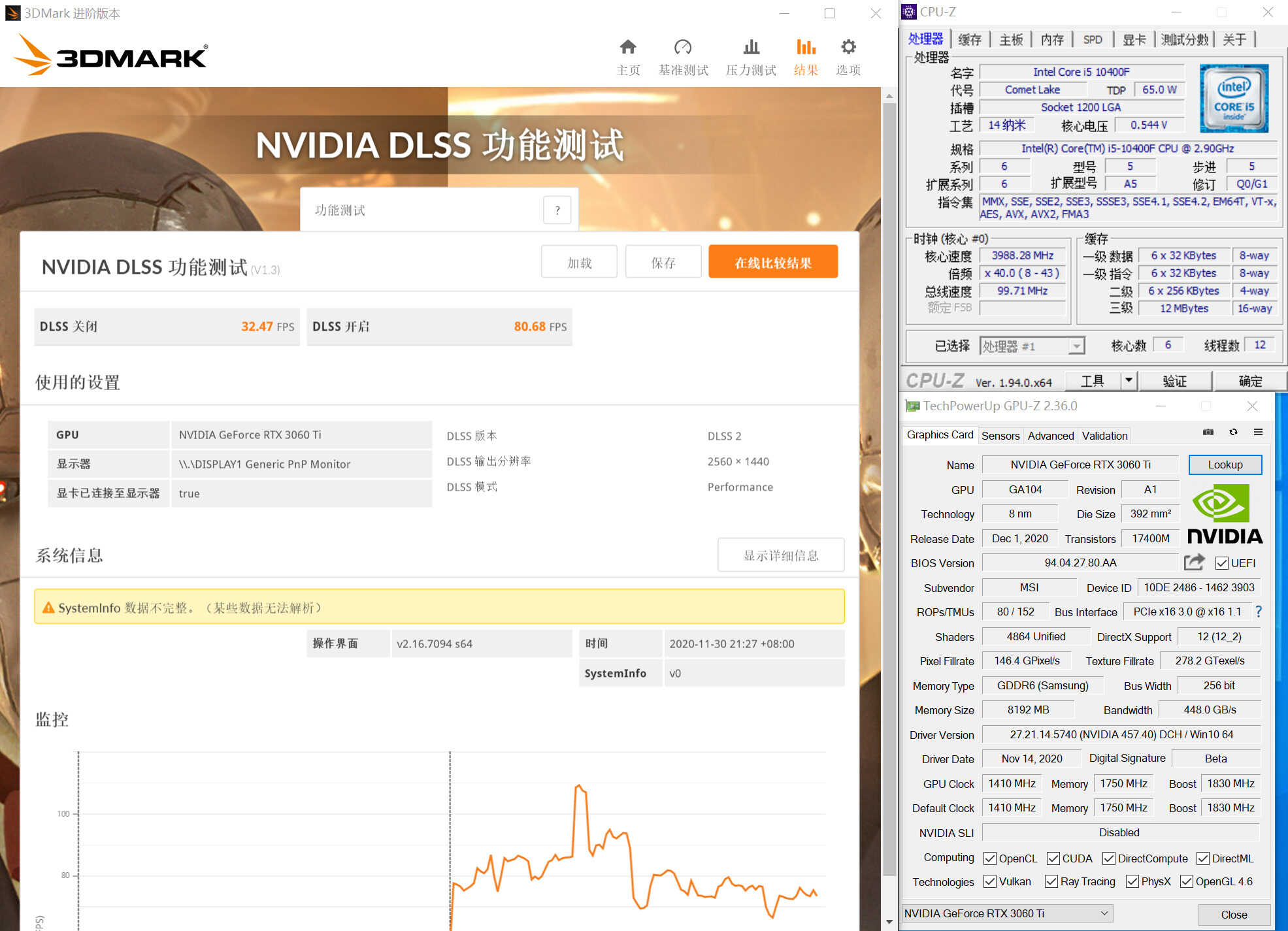Click the 验证 button in CPU-Z
The image size is (1288, 931).
(x=1174, y=381)
